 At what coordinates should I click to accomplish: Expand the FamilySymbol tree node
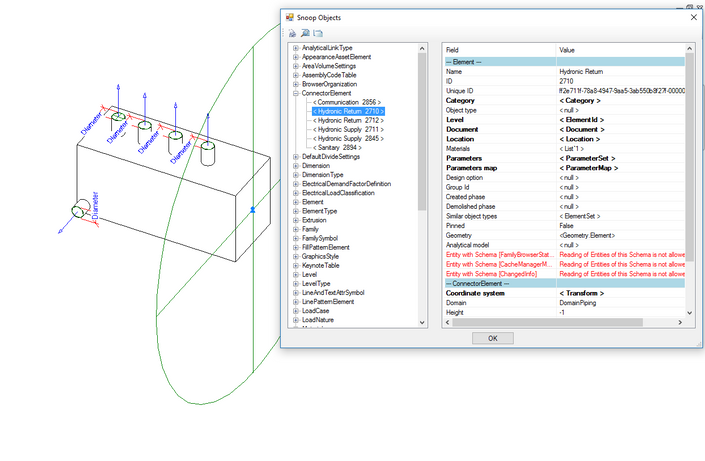tap(296, 238)
